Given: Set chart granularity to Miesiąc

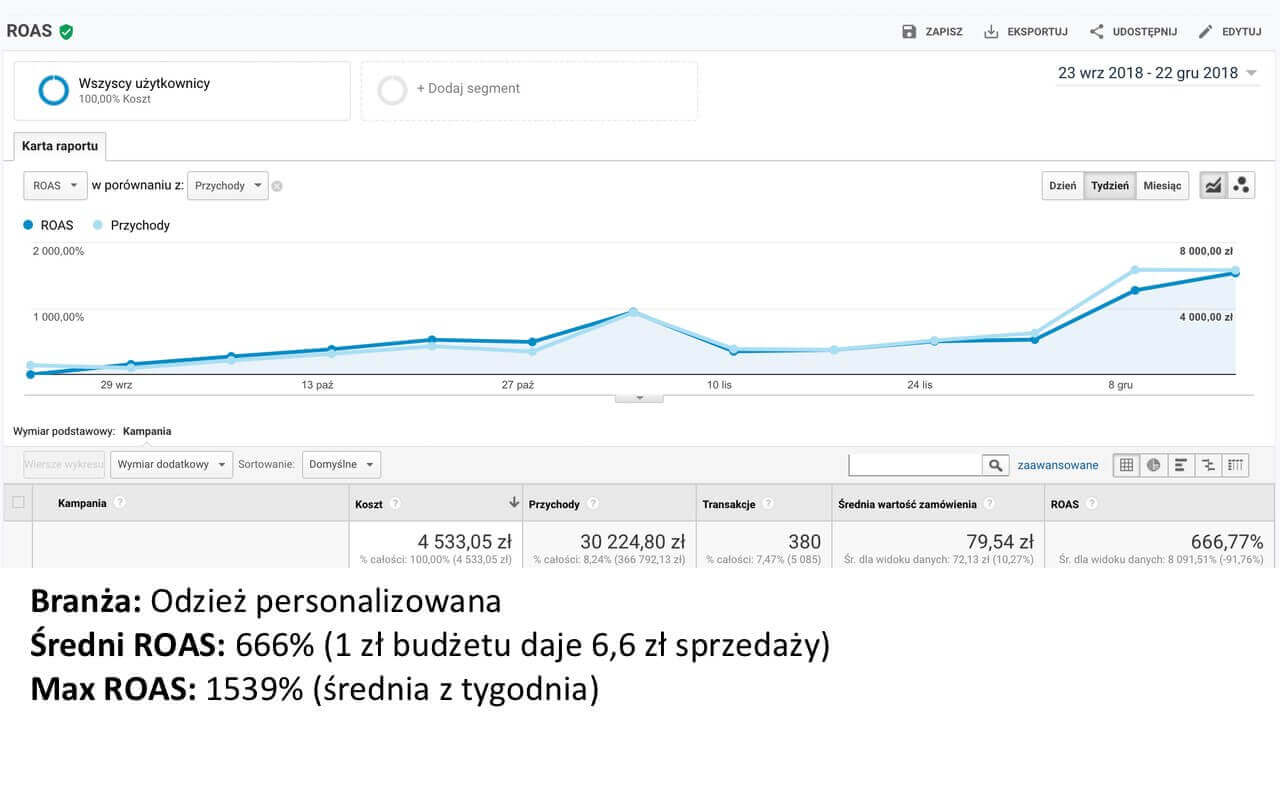Looking at the screenshot, I should click(1162, 186).
